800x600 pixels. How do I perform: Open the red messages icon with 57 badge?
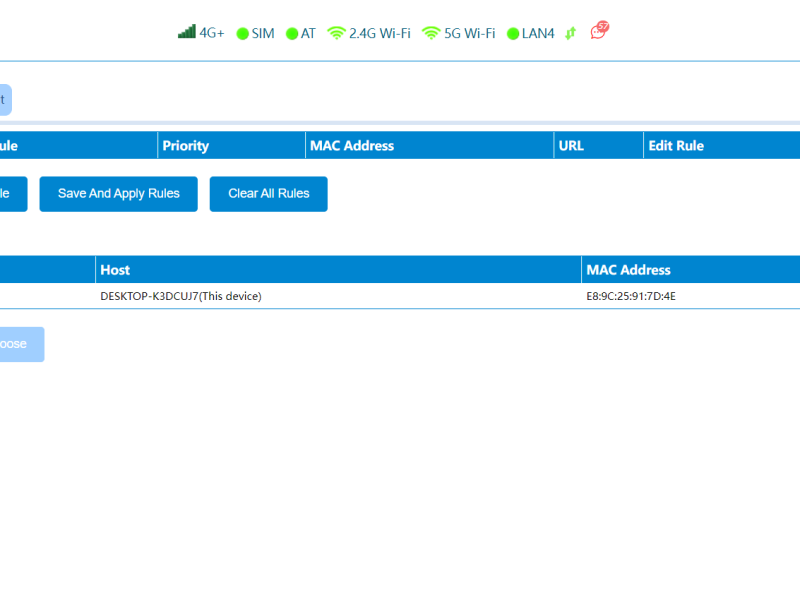tap(599, 31)
